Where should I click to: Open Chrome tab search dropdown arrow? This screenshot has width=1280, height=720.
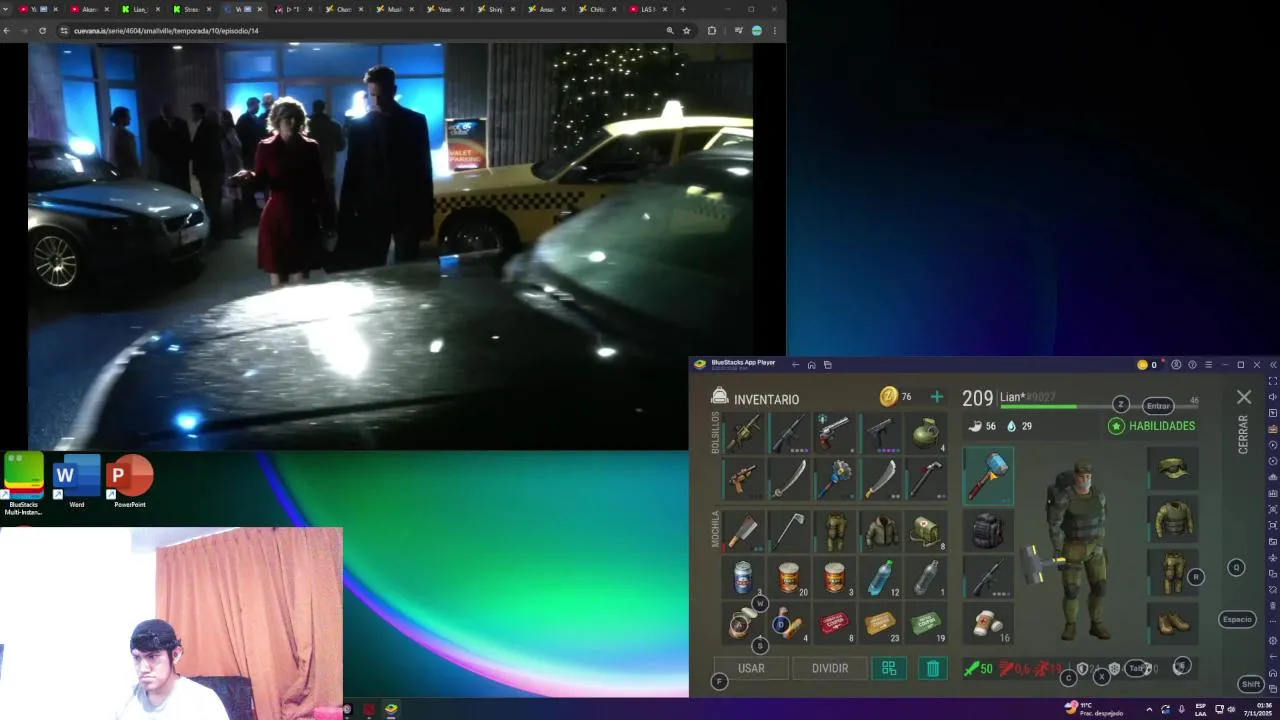click(6, 9)
